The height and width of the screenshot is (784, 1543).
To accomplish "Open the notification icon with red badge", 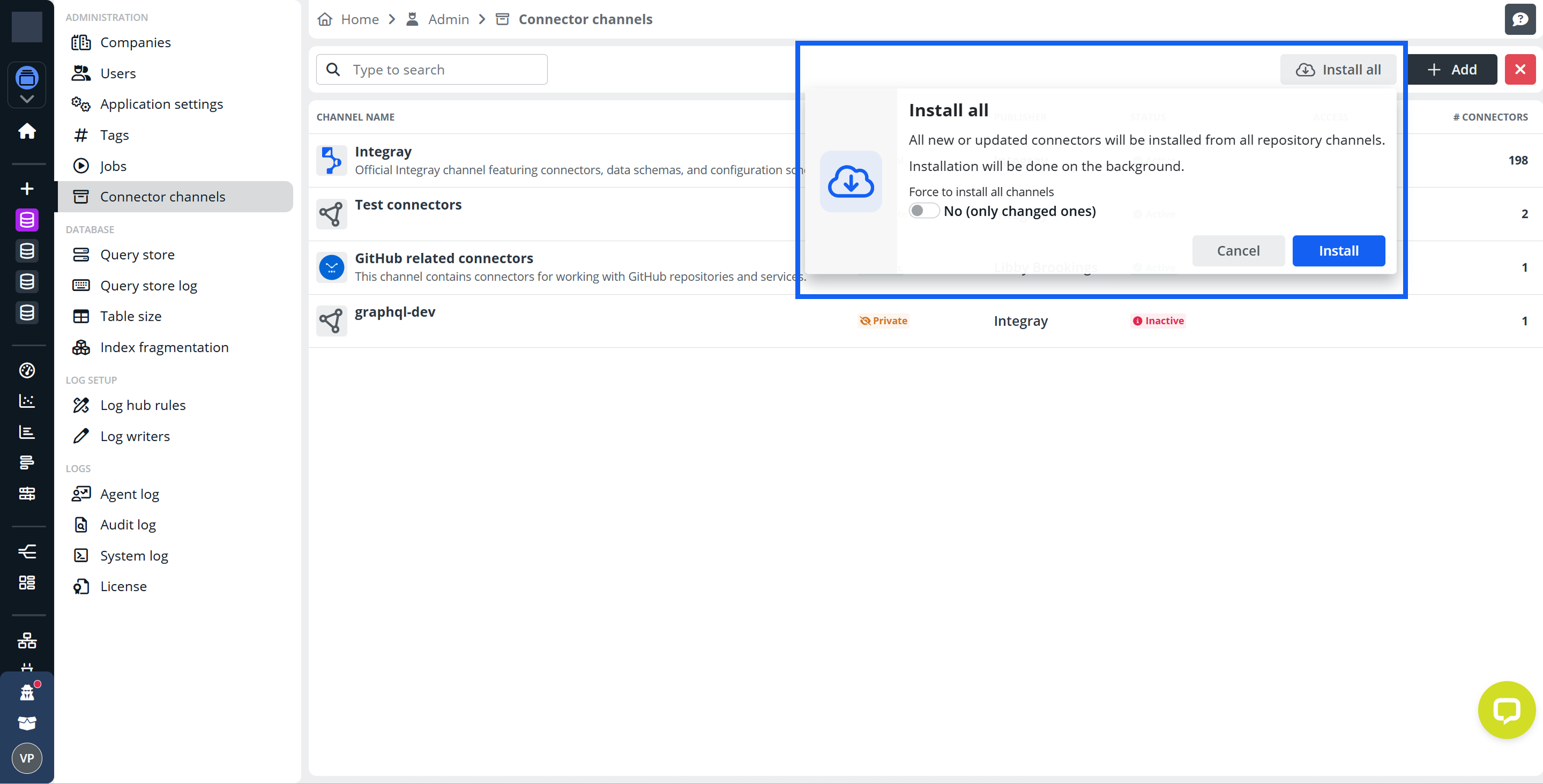I will 27,692.
